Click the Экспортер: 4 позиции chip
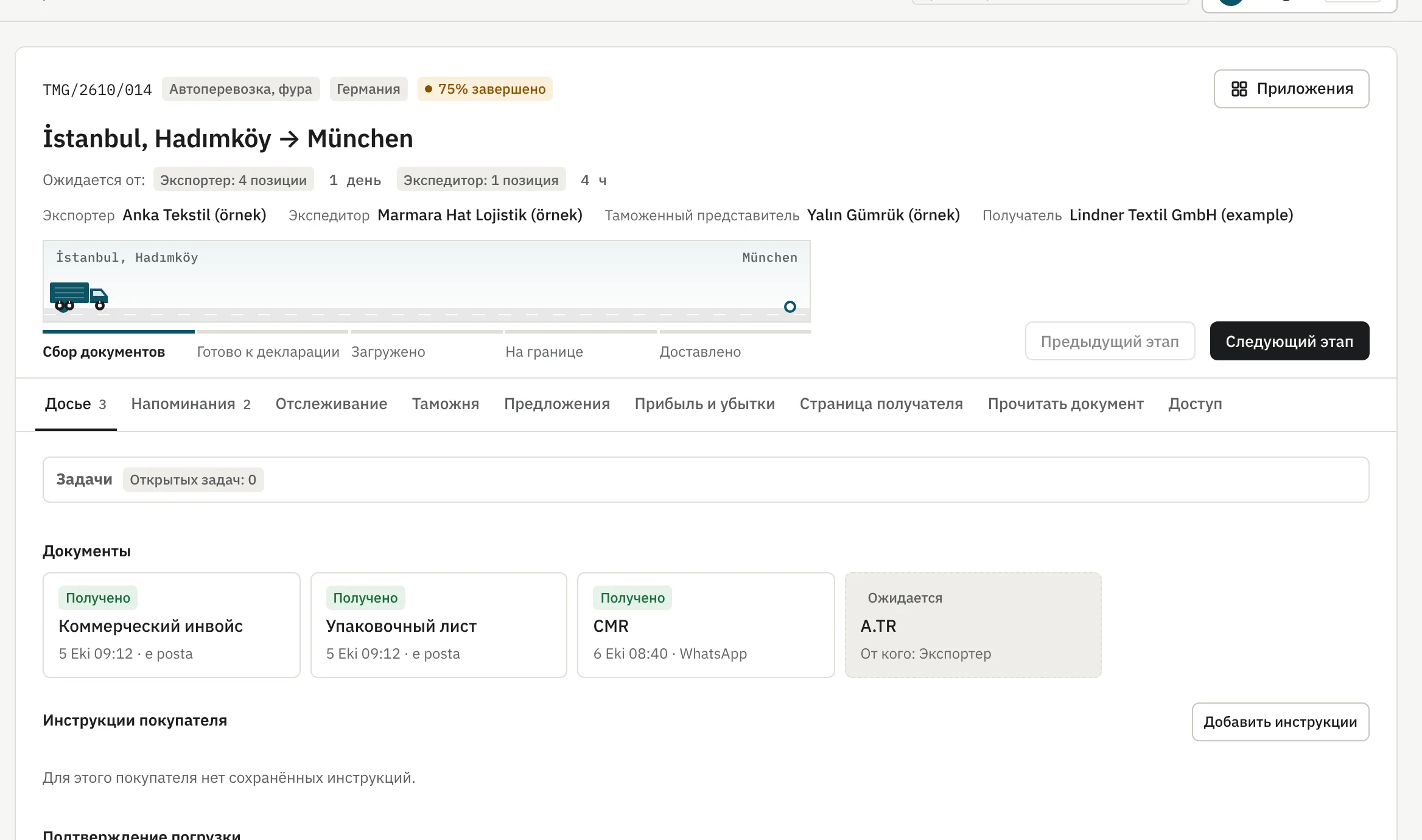The height and width of the screenshot is (840, 1422). 234,180
